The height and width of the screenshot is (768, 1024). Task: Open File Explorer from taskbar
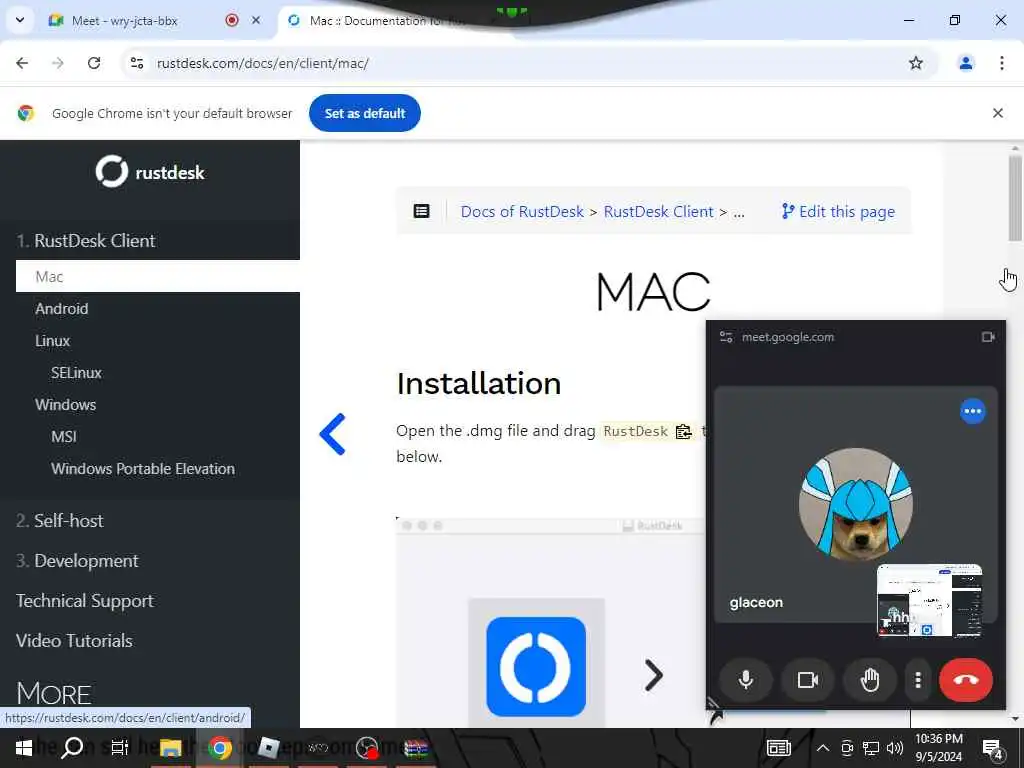170,748
